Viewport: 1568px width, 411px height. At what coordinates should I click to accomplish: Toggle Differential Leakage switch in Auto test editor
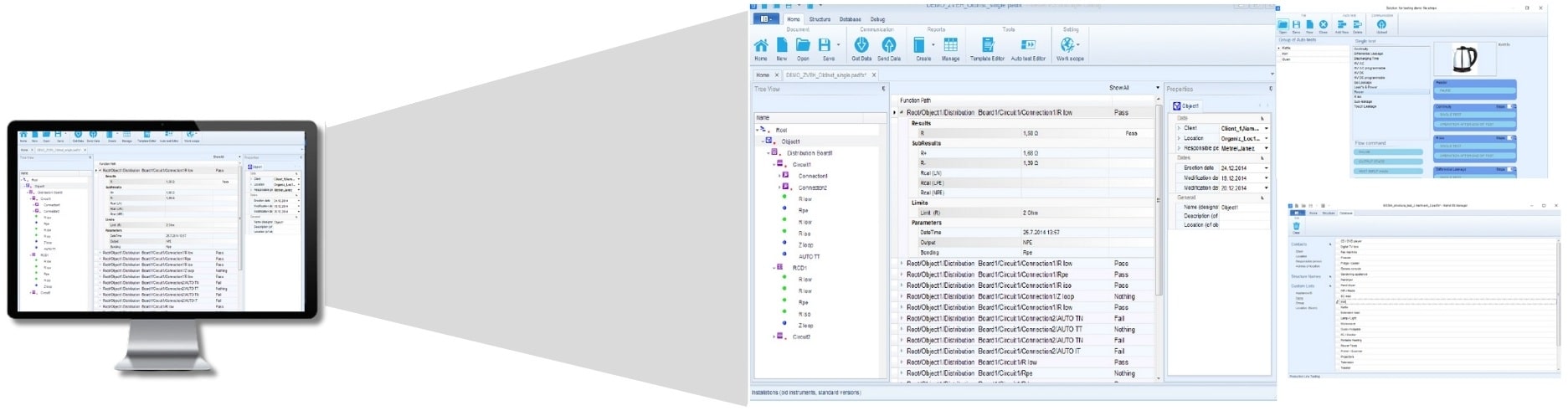coord(1509,170)
